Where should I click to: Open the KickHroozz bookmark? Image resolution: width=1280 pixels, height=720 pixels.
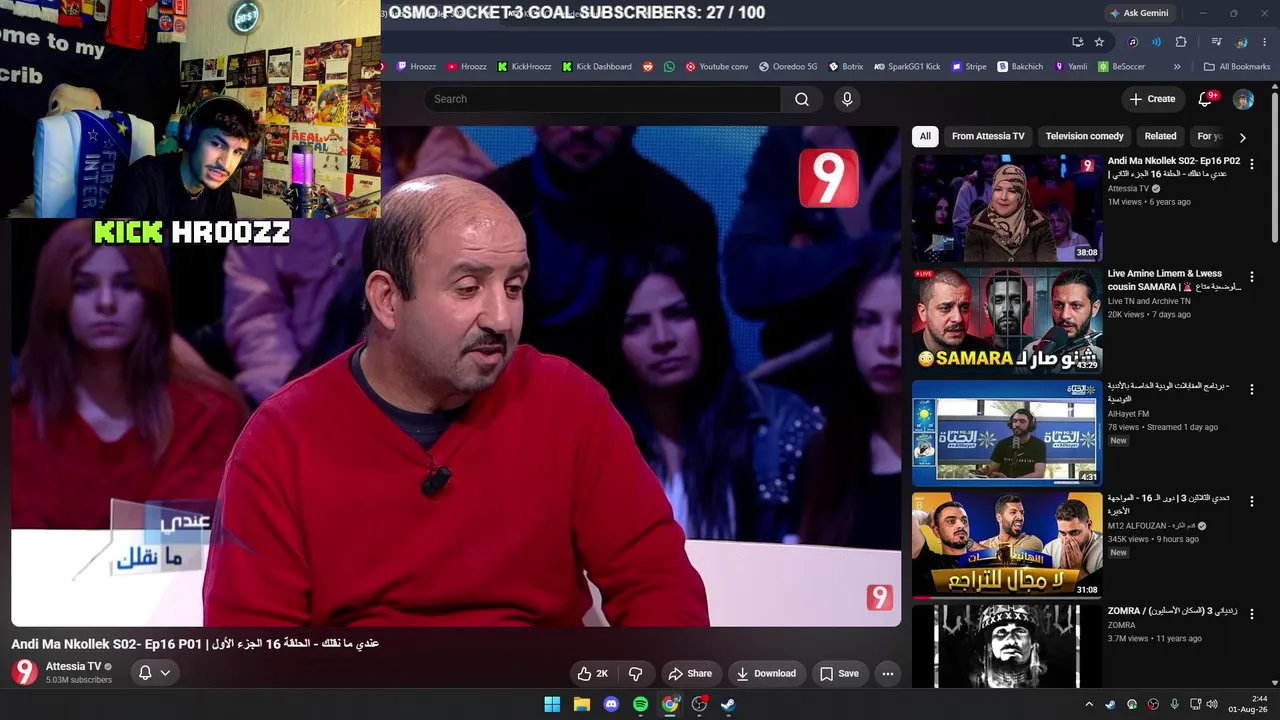523,67
